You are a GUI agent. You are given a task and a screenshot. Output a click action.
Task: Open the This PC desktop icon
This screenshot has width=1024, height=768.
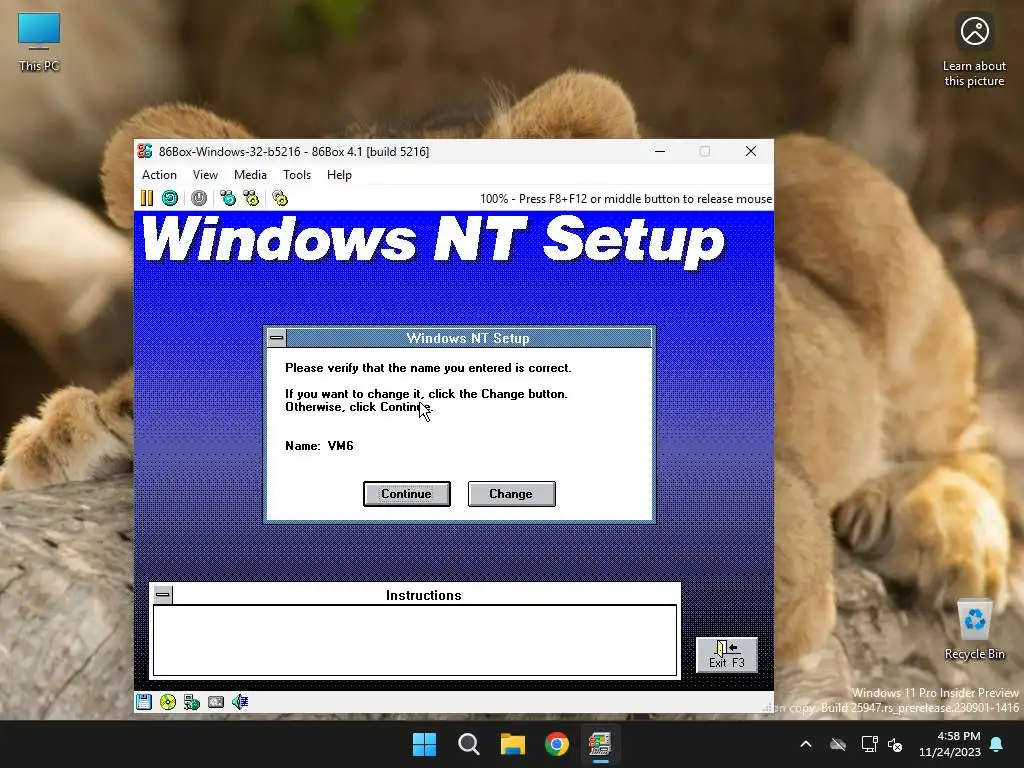pos(39,42)
